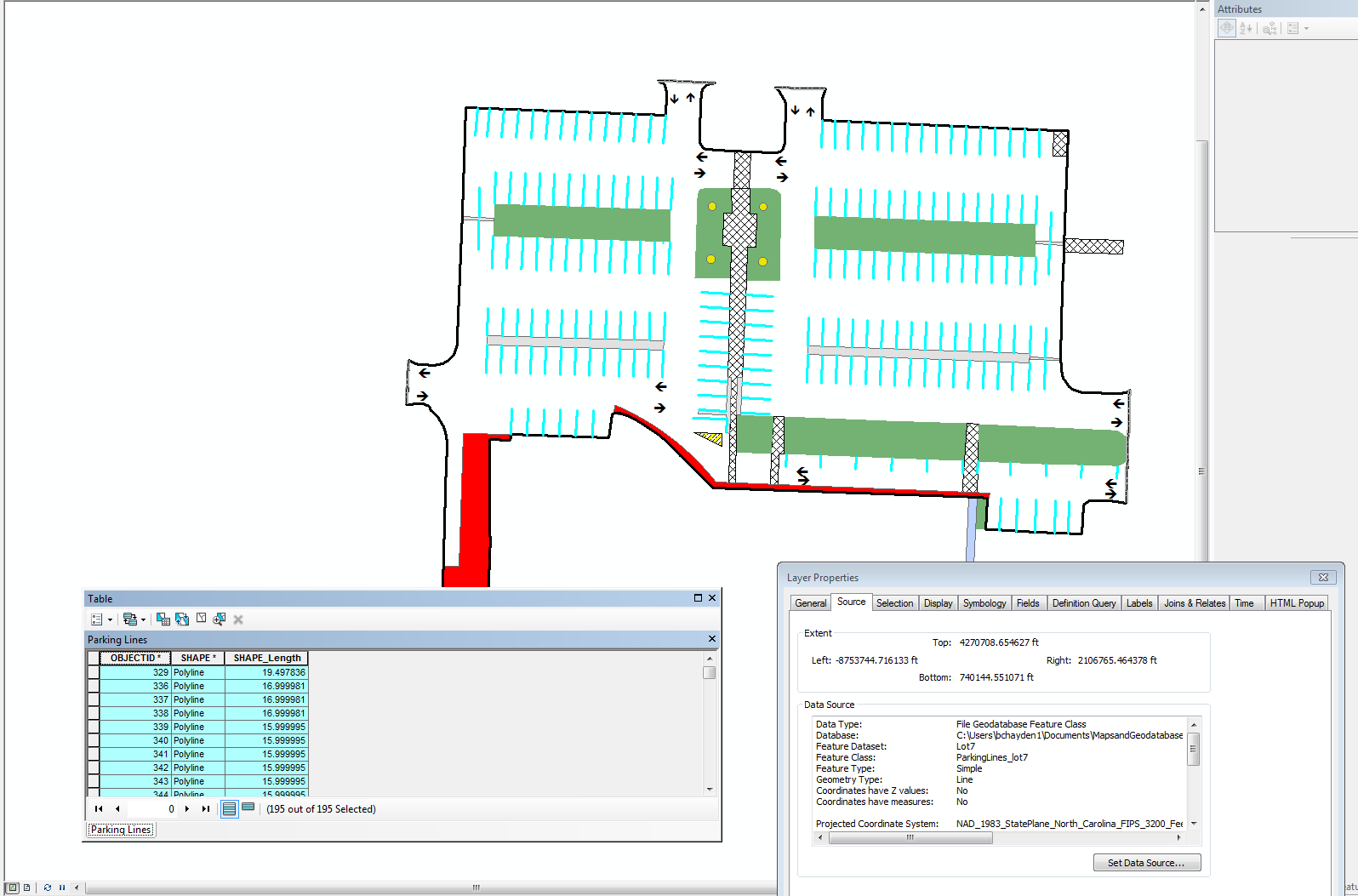The height and width of the screenshot is (896, 1358).
Task: Click the Feature Class value ParkingLines_lot7
Action: click(992, 757)
